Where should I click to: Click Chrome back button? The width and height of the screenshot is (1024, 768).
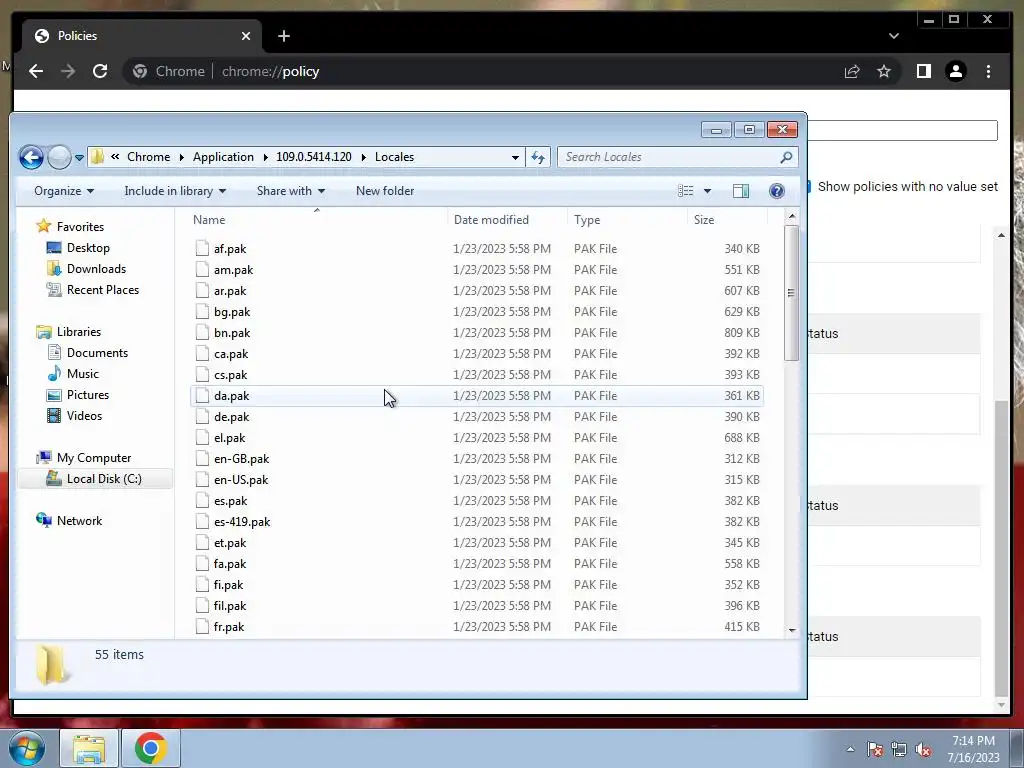[x=36, y=71]
